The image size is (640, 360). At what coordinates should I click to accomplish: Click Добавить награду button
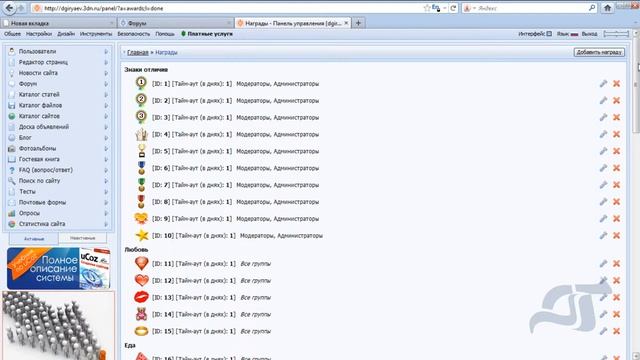(x=599, y=52)
